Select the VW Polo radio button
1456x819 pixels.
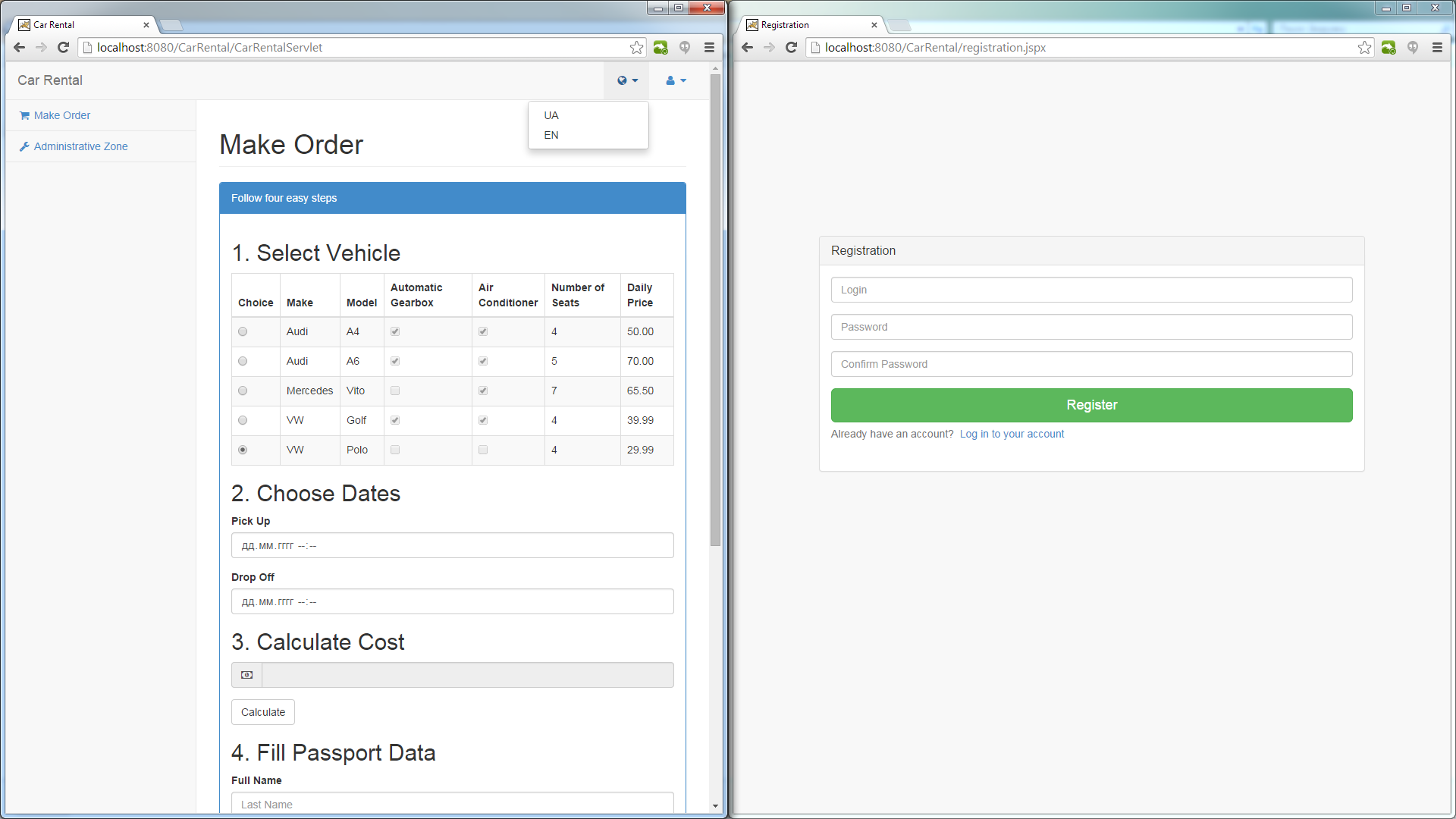[x=243, y=449]
